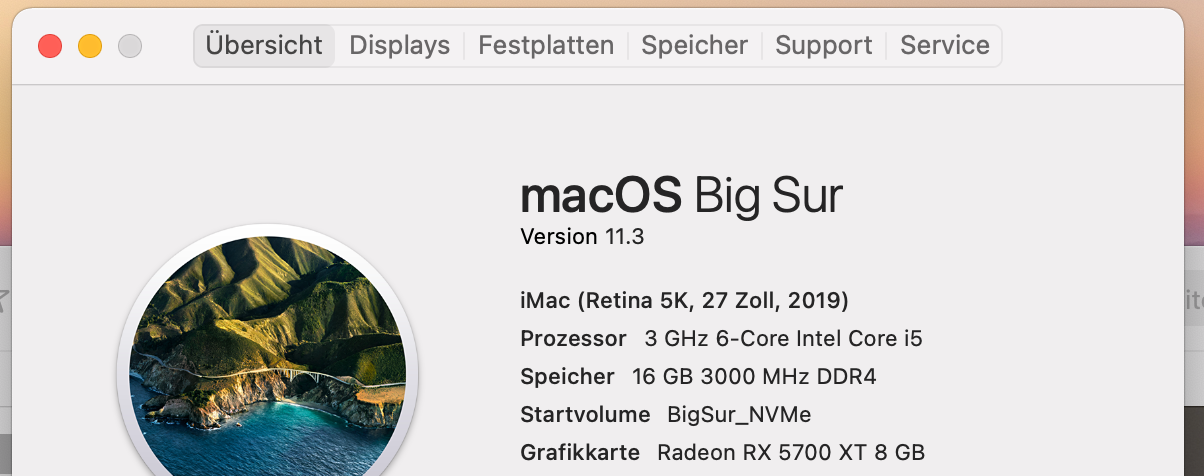
Task: Click the BigSur_NVMe startup volume name
Action: pos(739,415)
